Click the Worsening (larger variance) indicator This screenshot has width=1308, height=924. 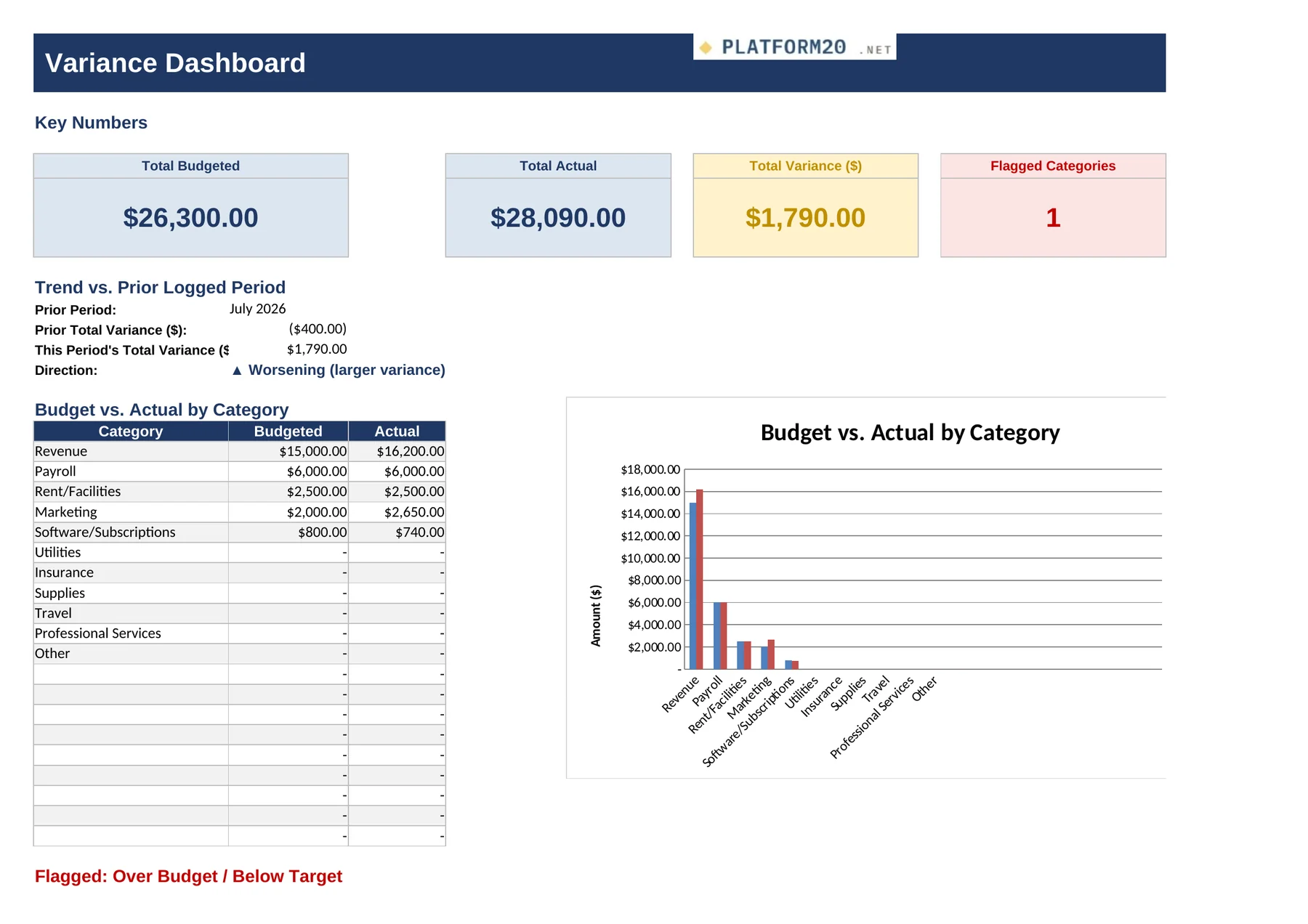coord(338,370)
